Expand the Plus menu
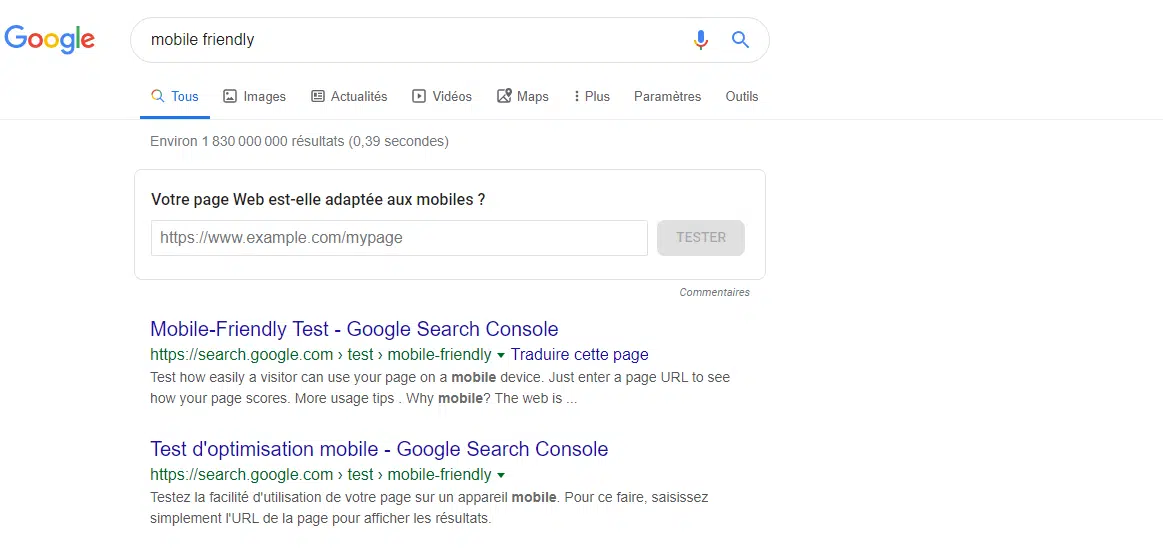 (x=592, y=97)
